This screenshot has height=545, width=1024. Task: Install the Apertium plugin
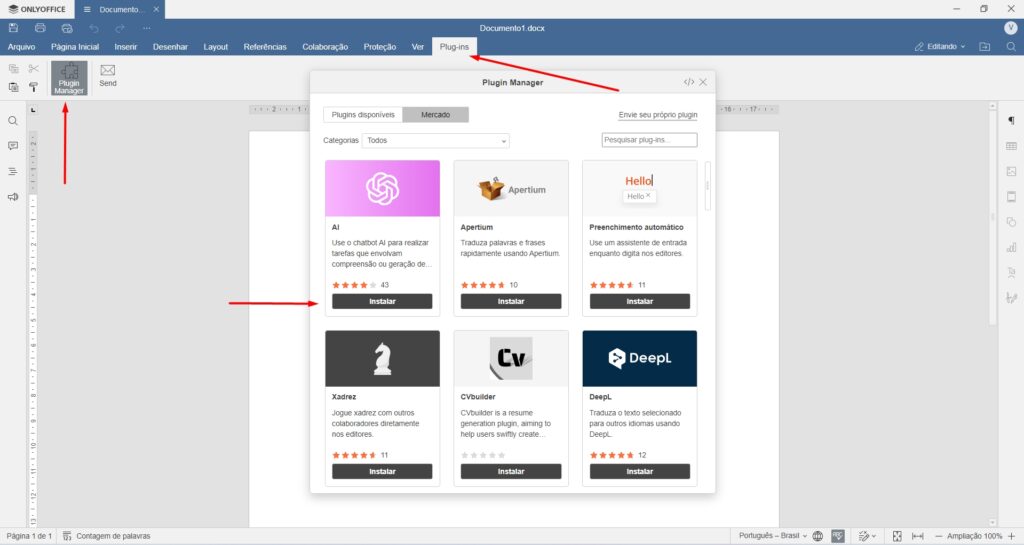[x=511, y=302]
